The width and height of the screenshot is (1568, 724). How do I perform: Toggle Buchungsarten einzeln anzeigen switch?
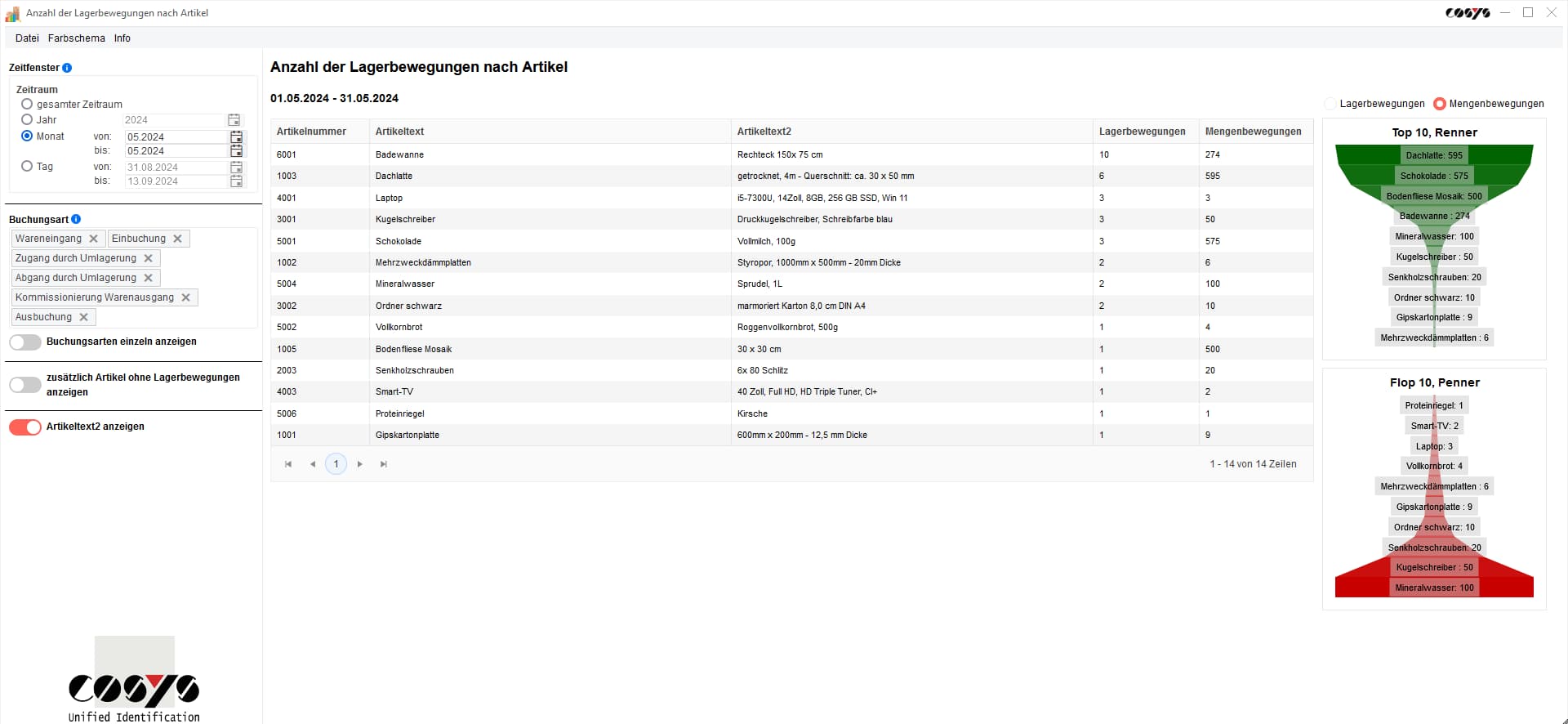[25, 342]
